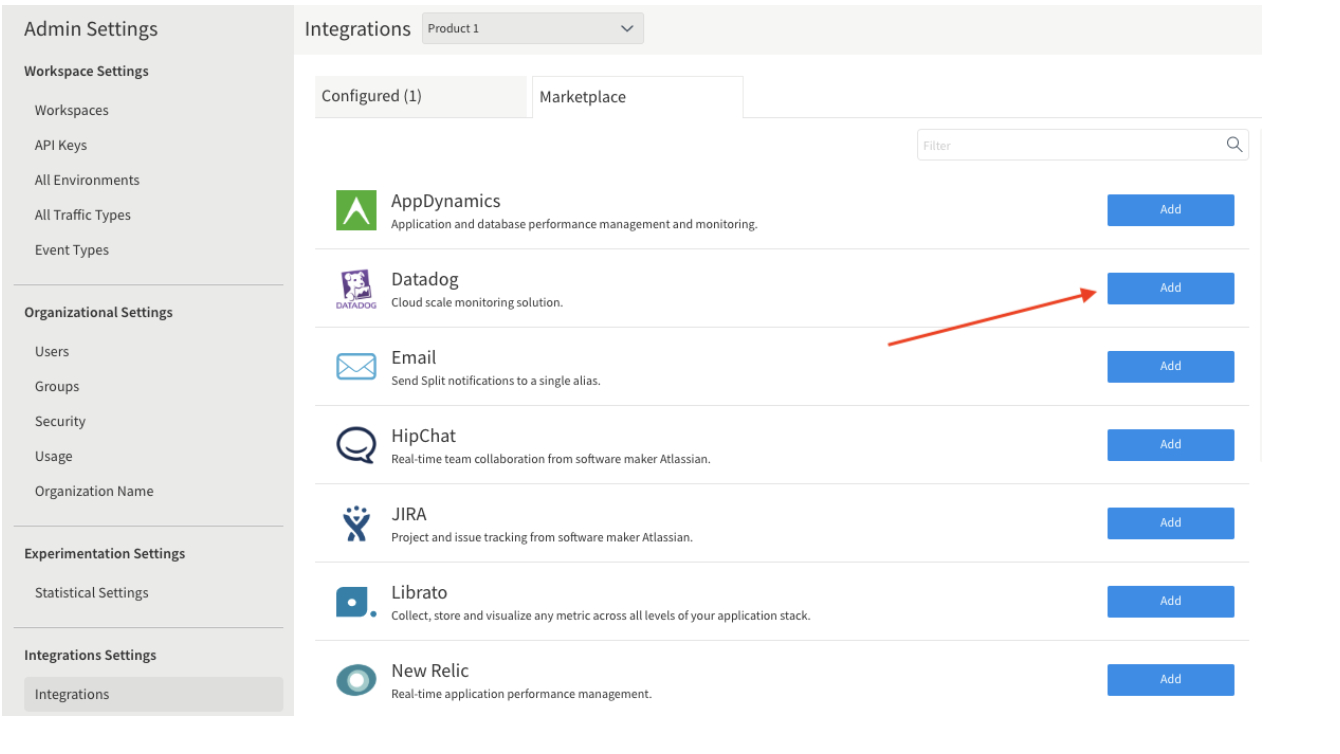Image resolution: width=1340 pixels, height=754 pixels.
Task: Open Workspaces in the sidebar
Action: (72, 110)
